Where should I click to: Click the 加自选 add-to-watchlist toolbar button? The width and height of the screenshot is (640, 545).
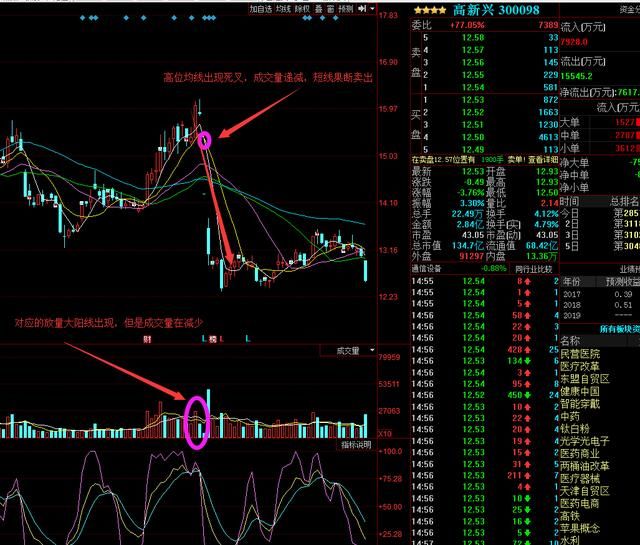260,8
